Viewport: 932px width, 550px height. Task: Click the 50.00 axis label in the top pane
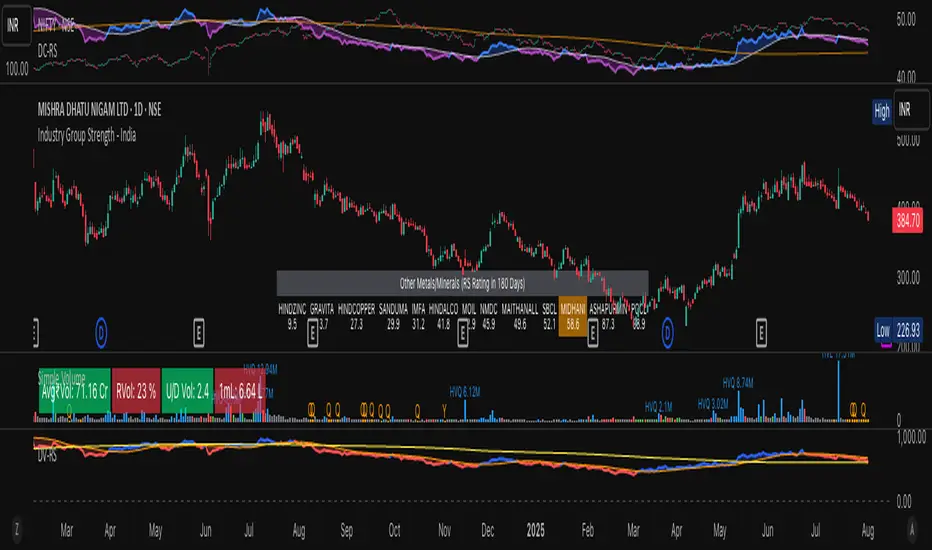[x=906, y=19]
